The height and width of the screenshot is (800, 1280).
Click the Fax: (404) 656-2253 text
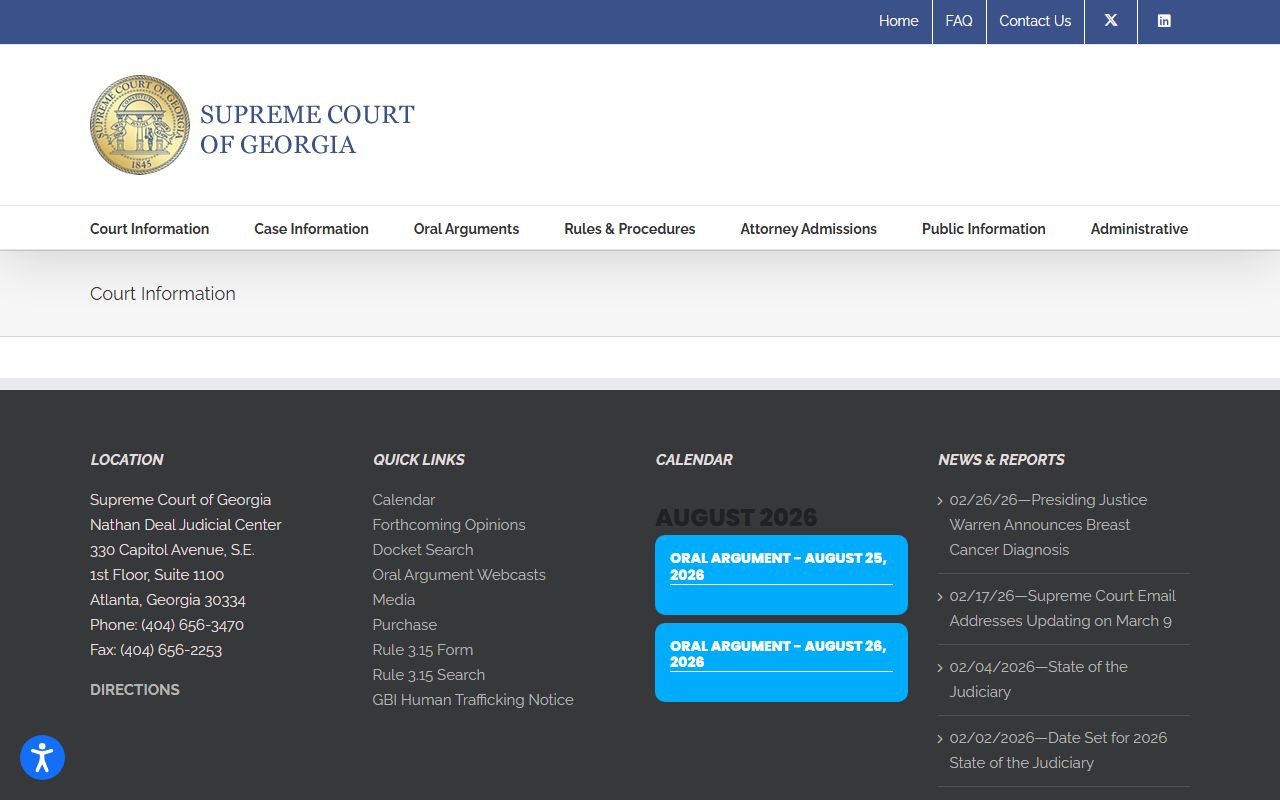(156, 650)
